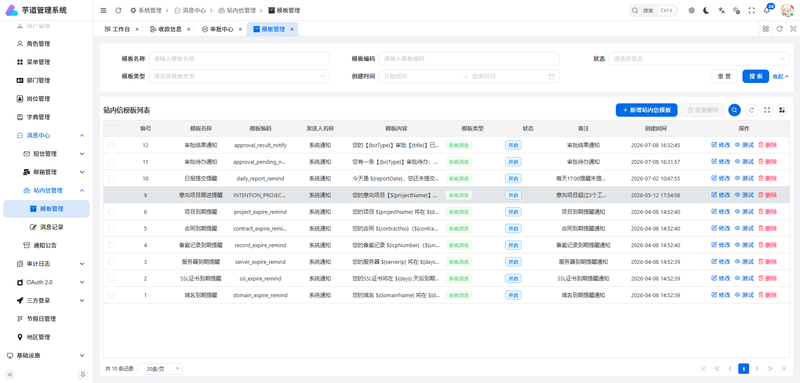The height and width of the screenshot is (383, 800).
Task: Check the row for 项目到期提醒
Action: pyautogui.click(x=111, y=212)
